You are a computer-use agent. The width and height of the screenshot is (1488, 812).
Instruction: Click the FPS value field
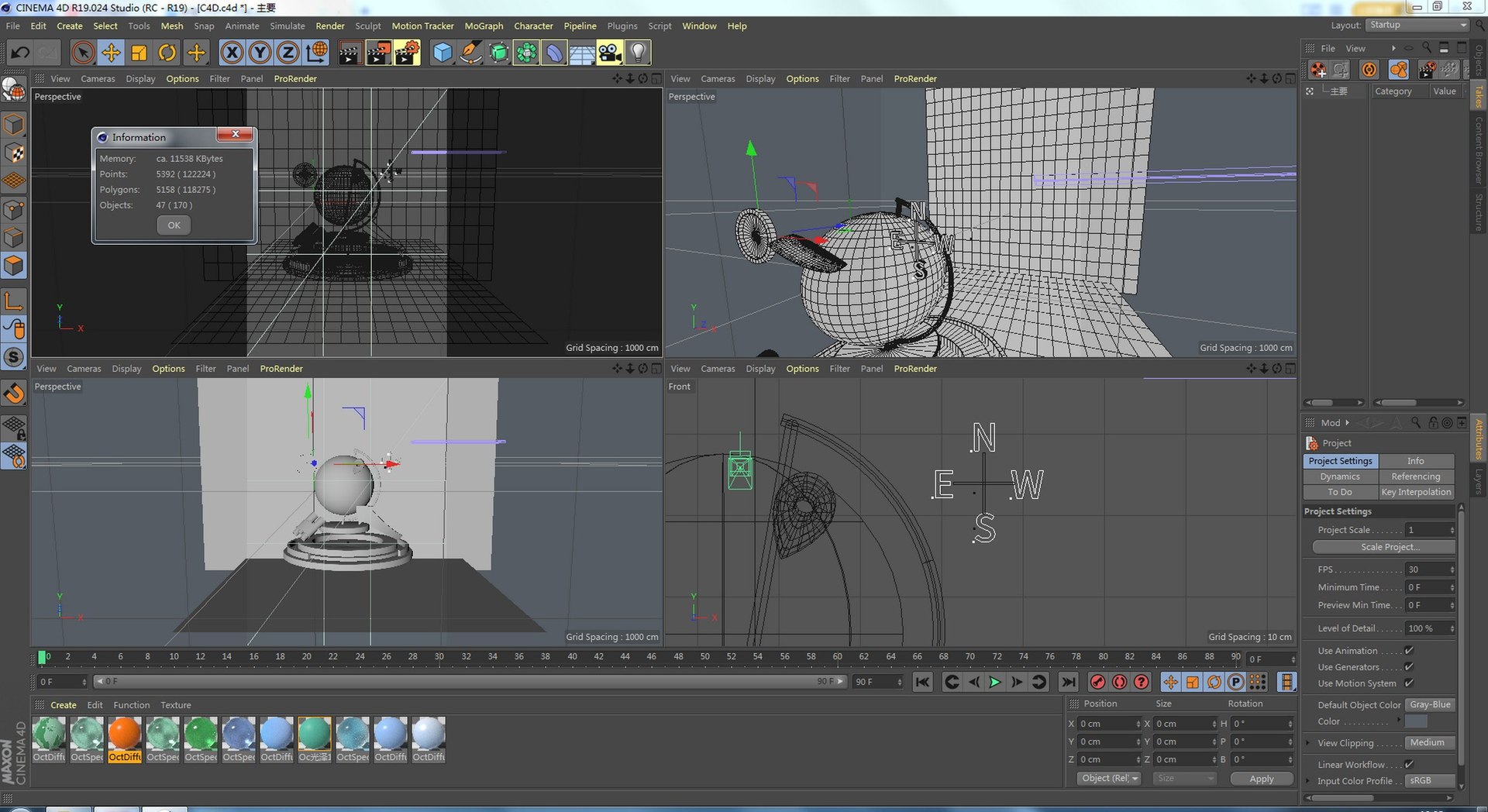(x=1428, y=569)
